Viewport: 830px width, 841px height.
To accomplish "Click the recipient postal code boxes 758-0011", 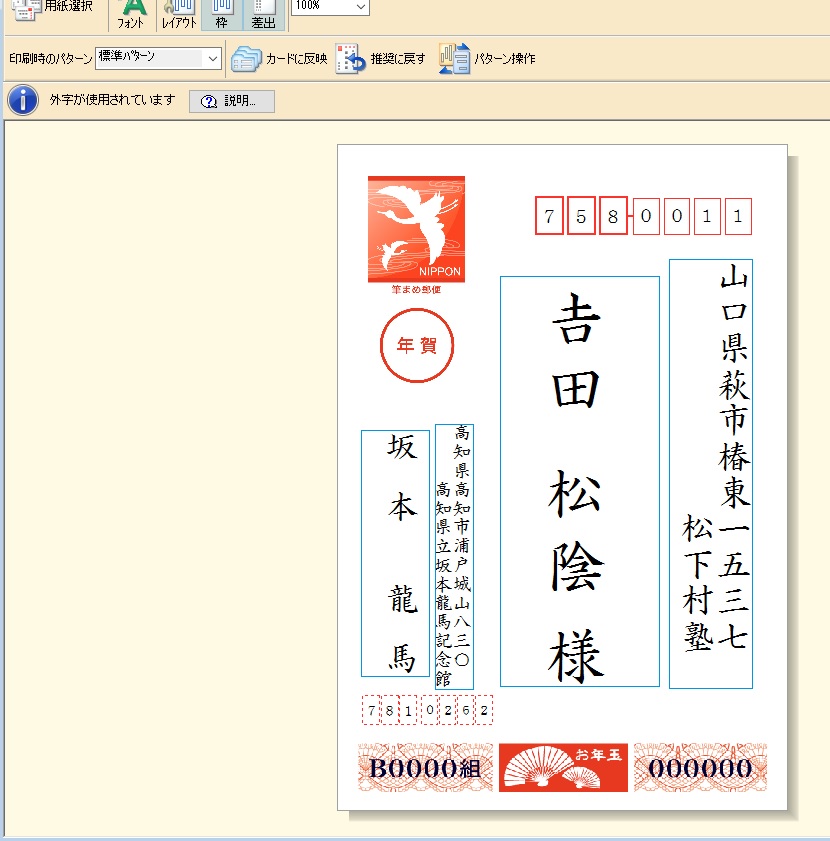I will coord(643,216).
